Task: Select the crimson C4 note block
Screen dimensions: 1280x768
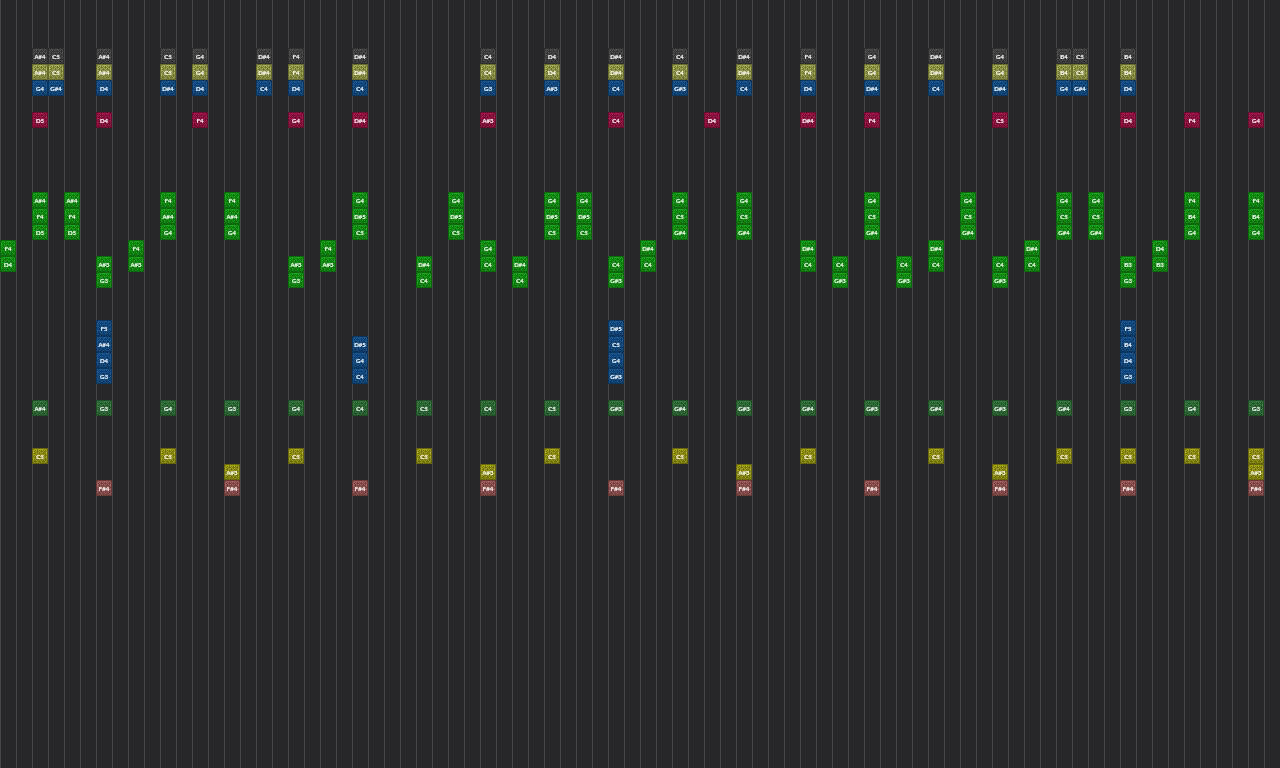Action: [x=616, y=121]
